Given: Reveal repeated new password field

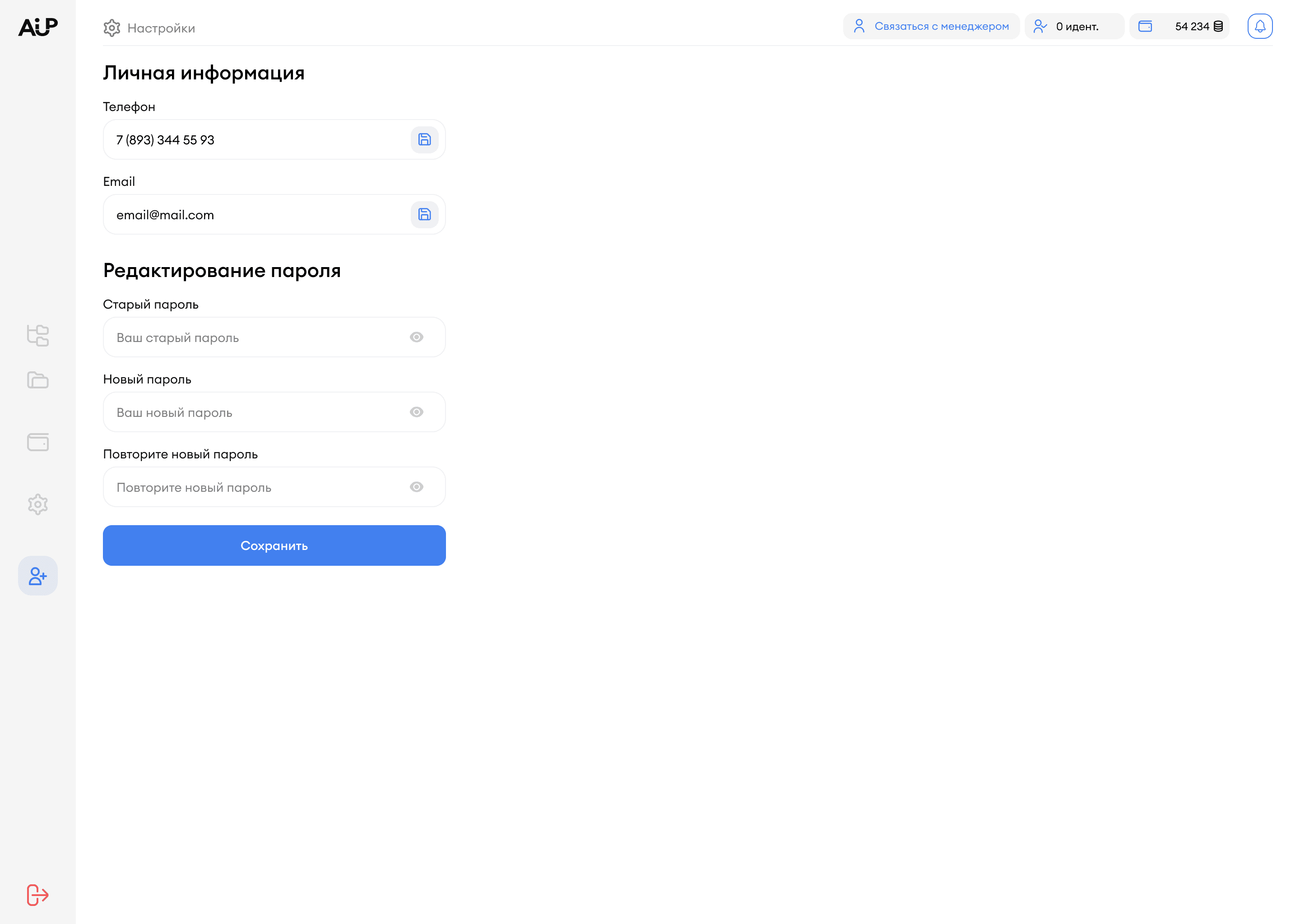Looking at the screenshot, I should coord(416,487).
